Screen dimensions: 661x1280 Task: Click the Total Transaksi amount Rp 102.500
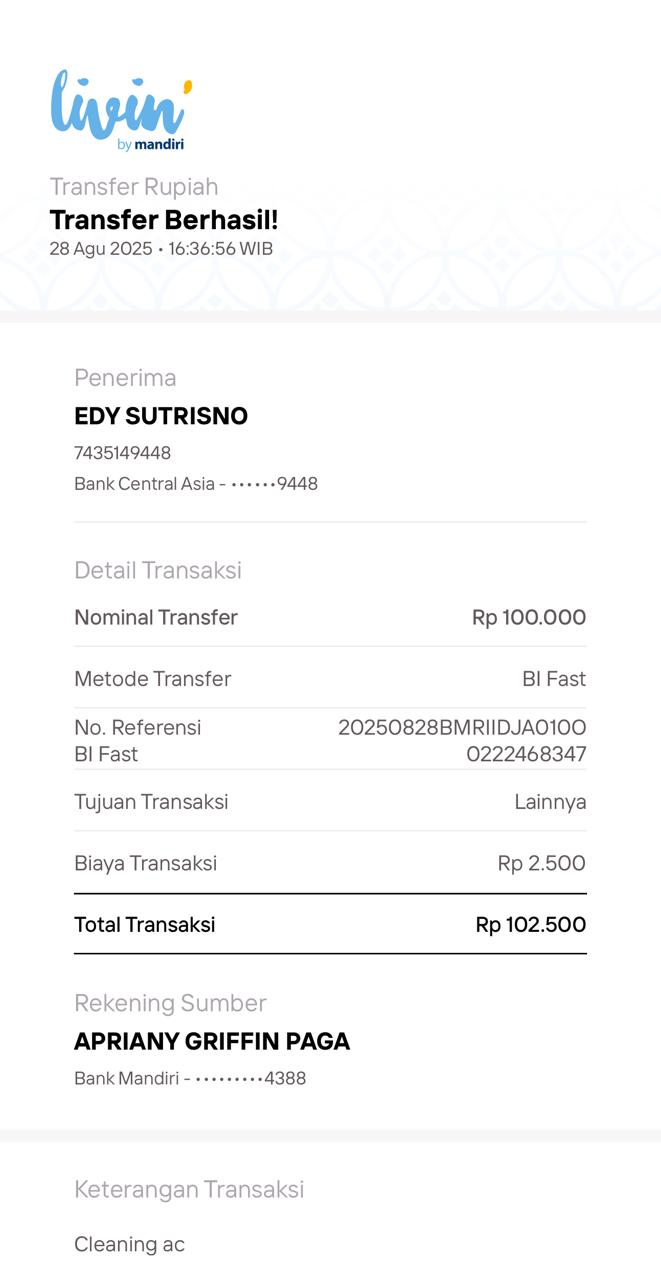coord(531,925)
